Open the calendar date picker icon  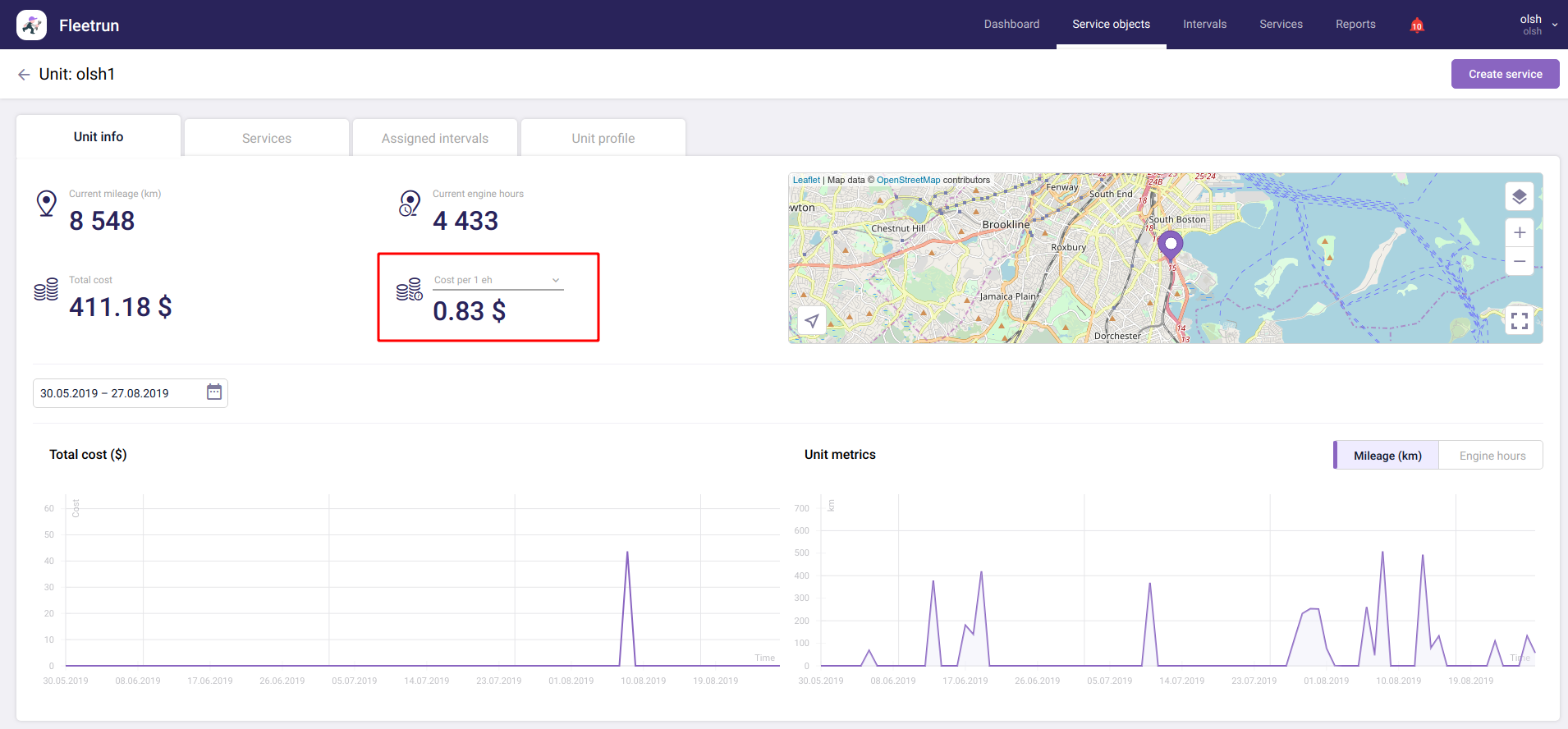[214, 392]
